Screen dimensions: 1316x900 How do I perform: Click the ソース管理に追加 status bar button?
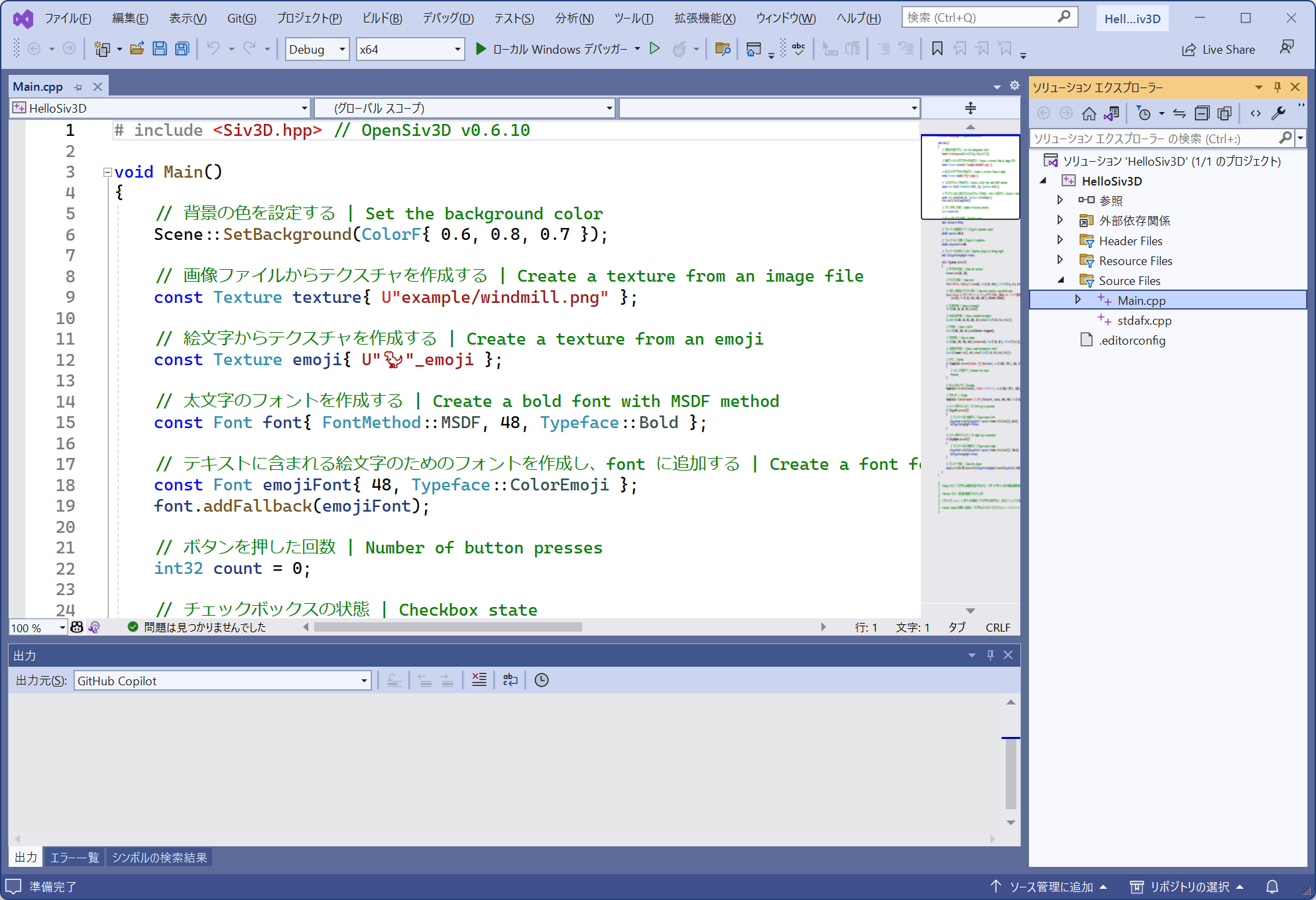click(1049, 886)
